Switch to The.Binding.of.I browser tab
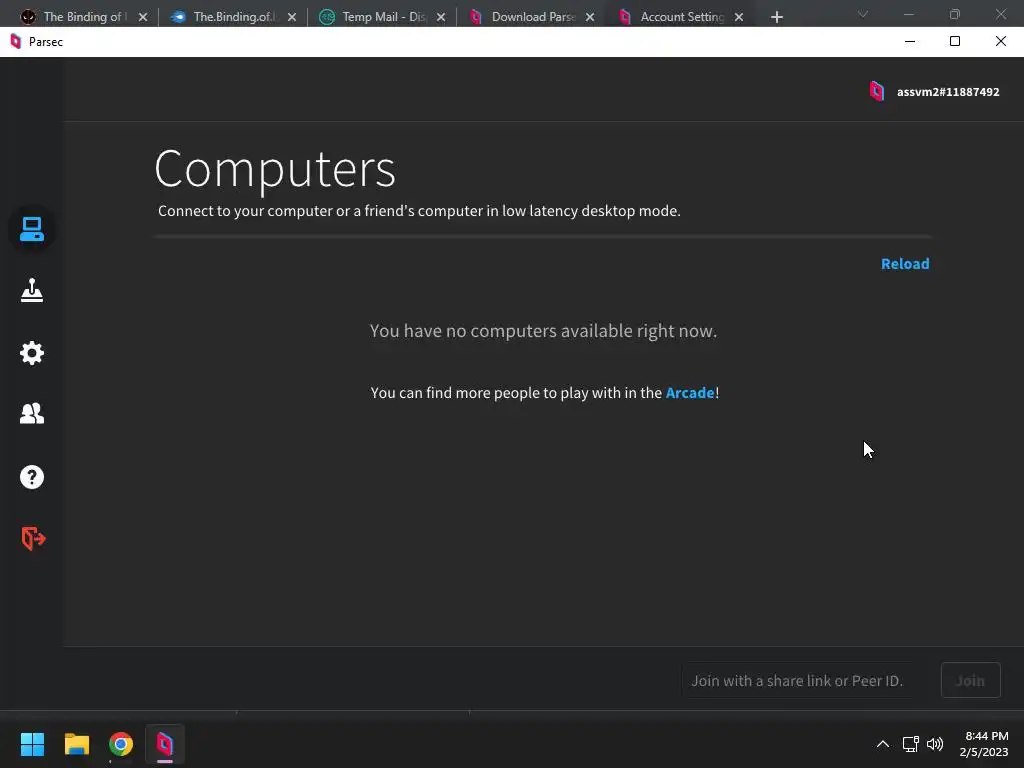The width and height of the screenshot is (1024, 768). click(x=233, y=17)
